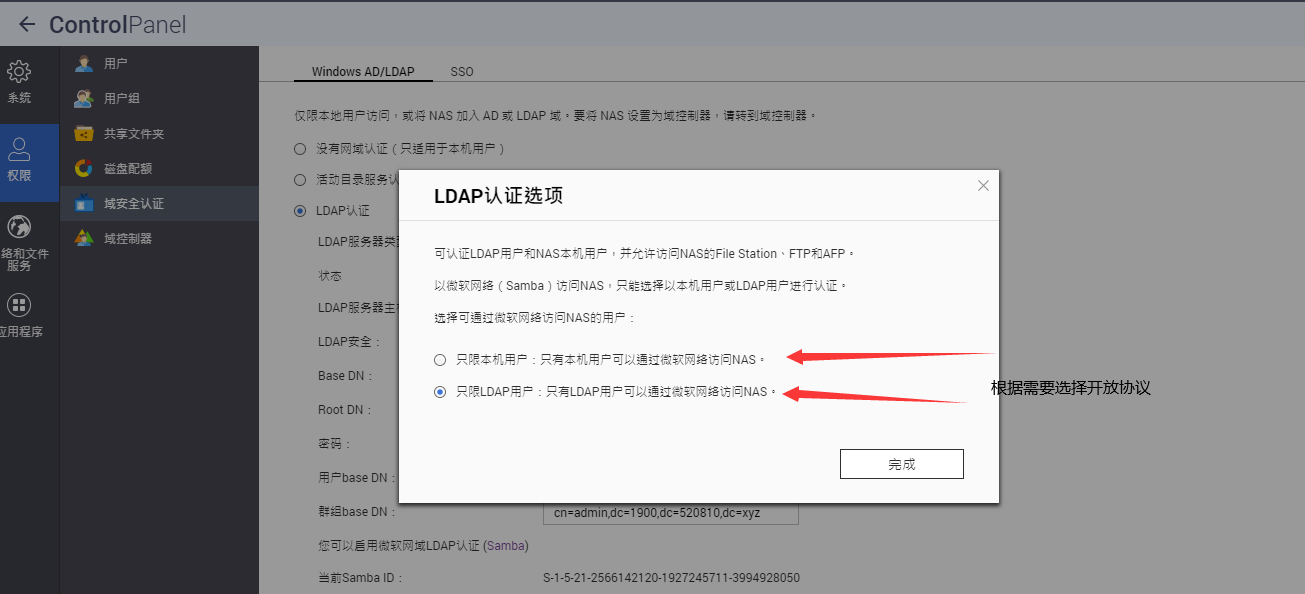Viewport: 1305px width, 594px height.
Task: Switch to the SSO tab
Action: point(462,72)
